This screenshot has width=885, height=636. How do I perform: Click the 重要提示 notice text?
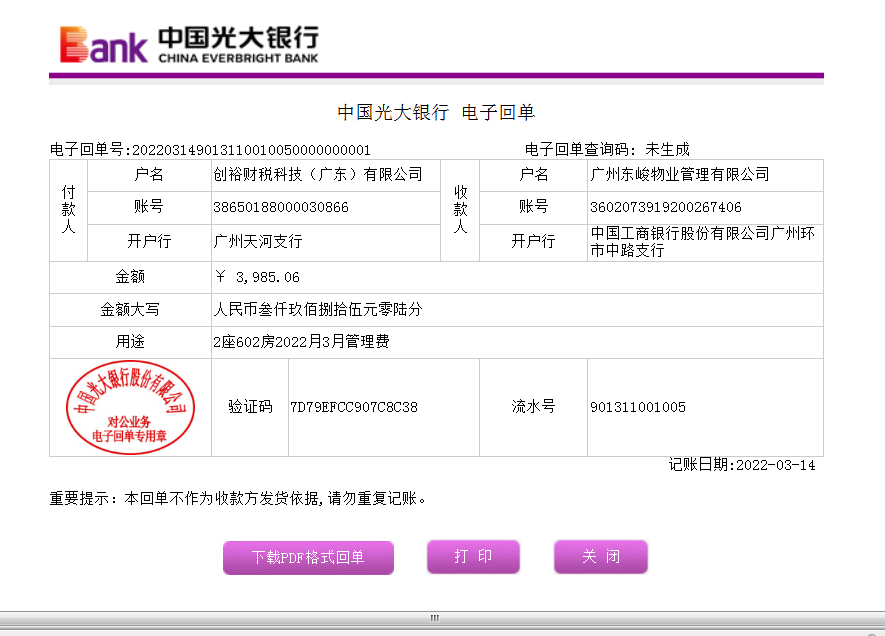(x=240, y=497)
